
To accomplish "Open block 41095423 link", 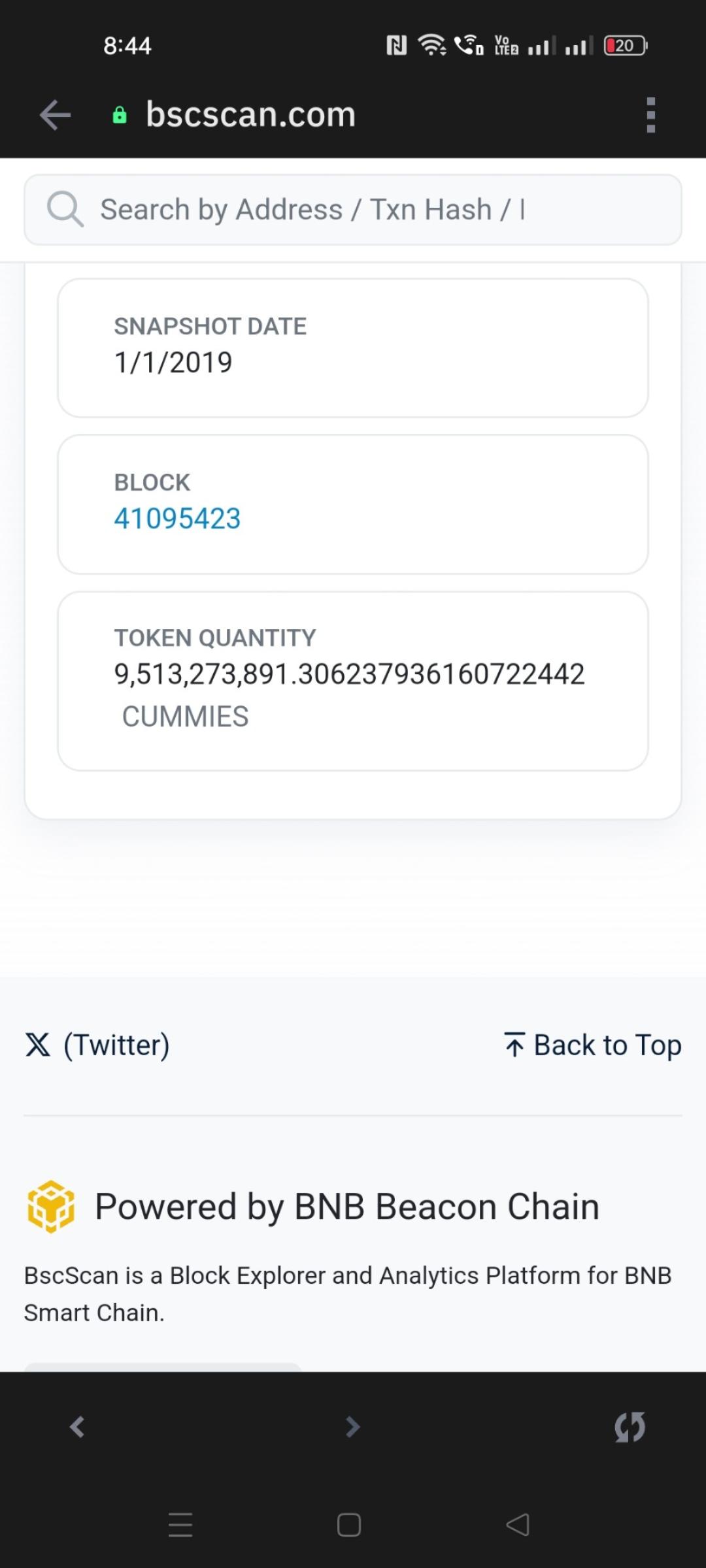I will click(177, 519).
